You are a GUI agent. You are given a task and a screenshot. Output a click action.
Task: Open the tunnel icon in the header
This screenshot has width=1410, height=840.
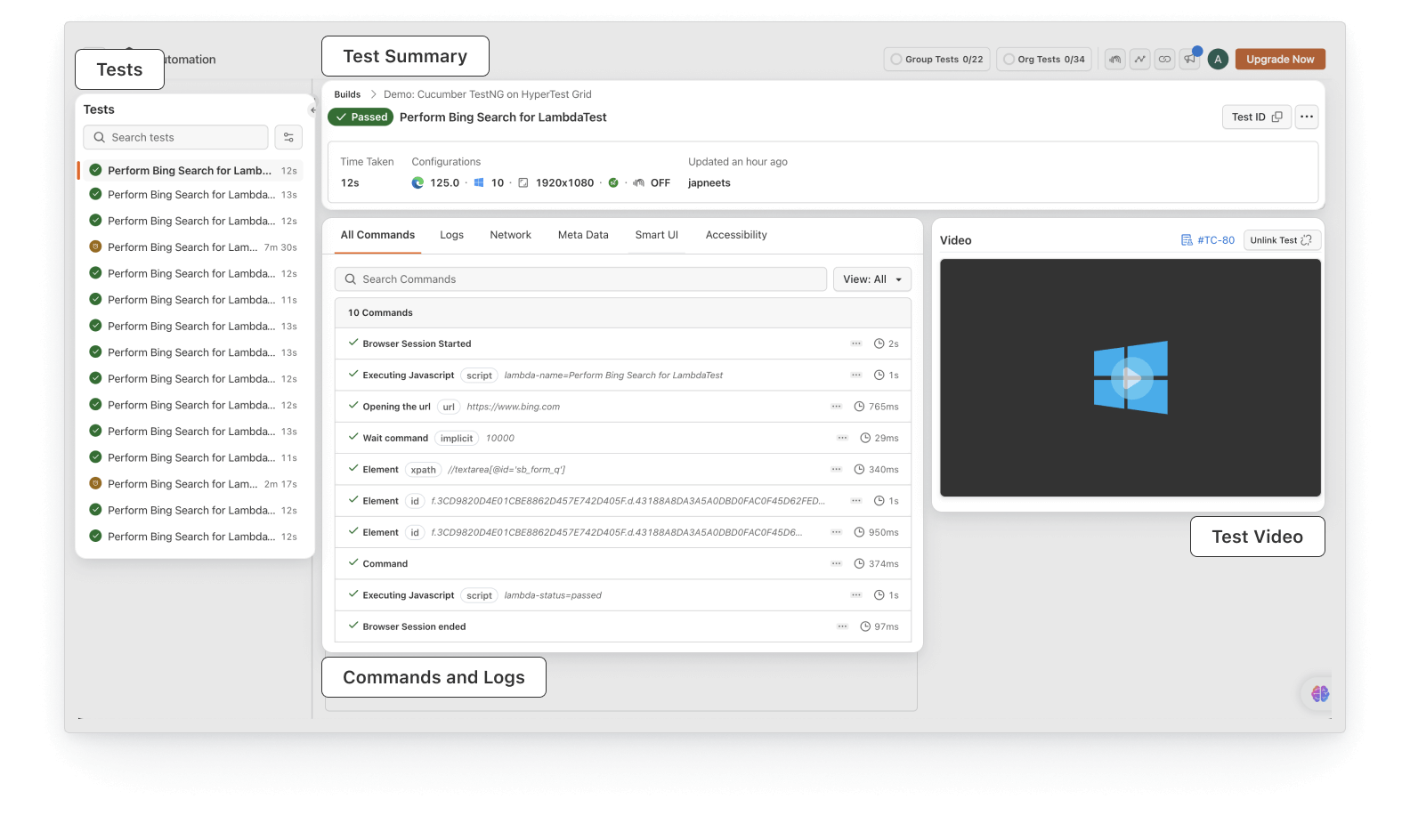pyautogui.click(x=1114, y=60)
